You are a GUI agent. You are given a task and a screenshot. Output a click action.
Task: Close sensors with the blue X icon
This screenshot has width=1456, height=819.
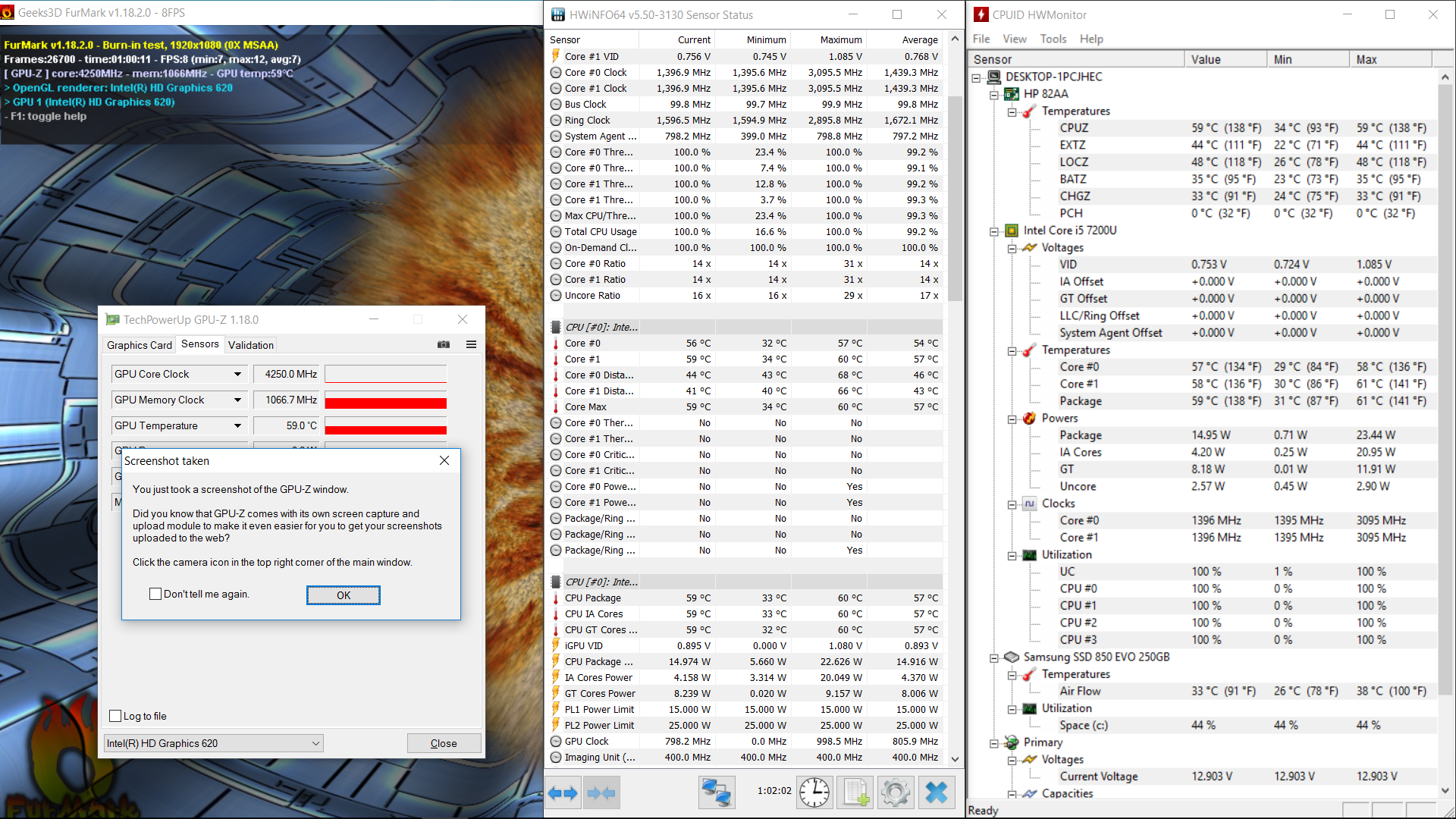[x=937, y=793]
